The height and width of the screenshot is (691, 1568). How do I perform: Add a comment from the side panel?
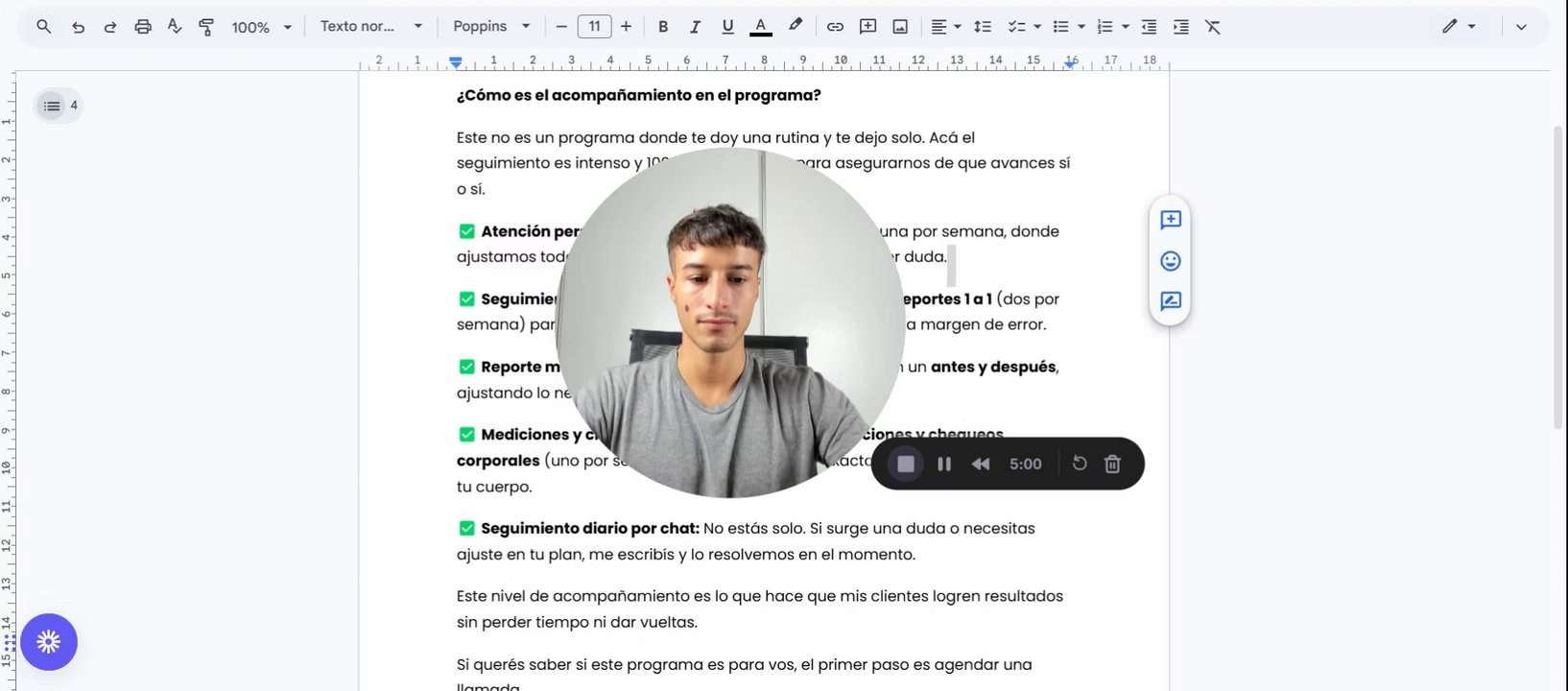click(1170, 220)
